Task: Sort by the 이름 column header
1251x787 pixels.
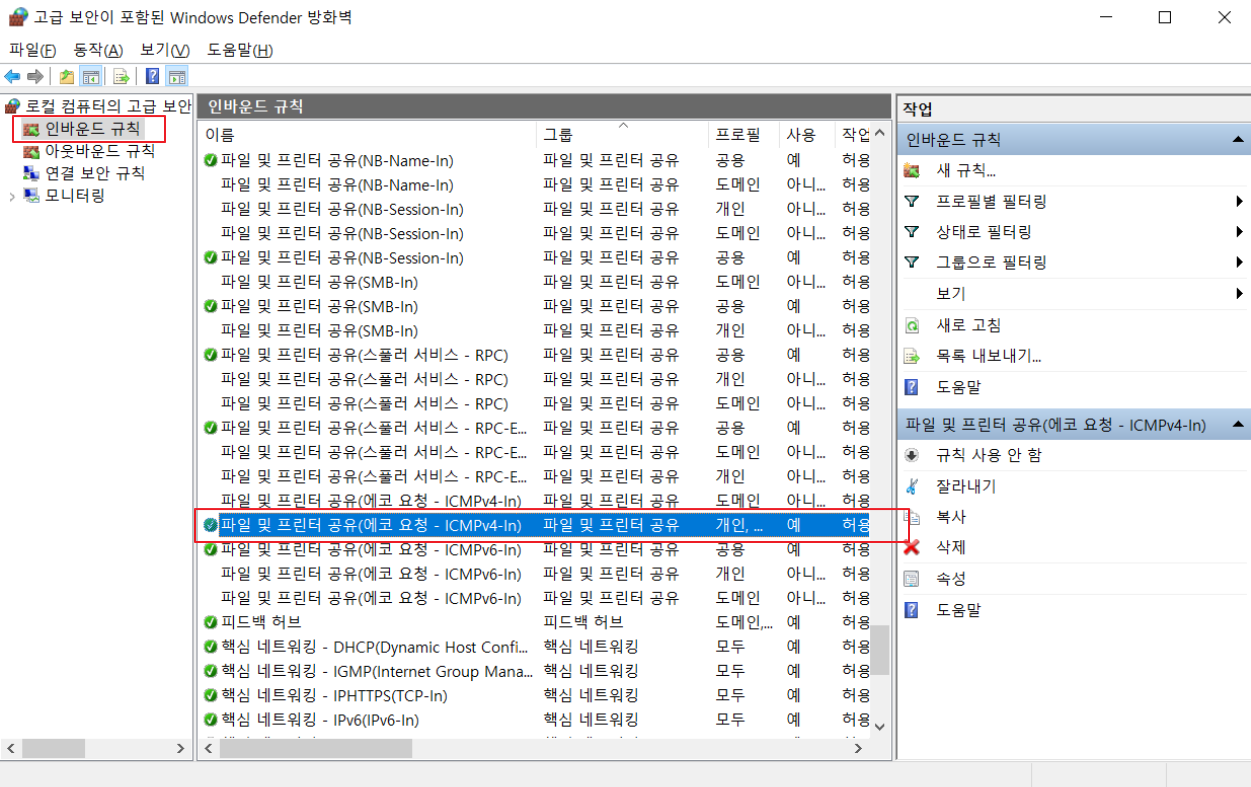Action: [x=368, y=134]
